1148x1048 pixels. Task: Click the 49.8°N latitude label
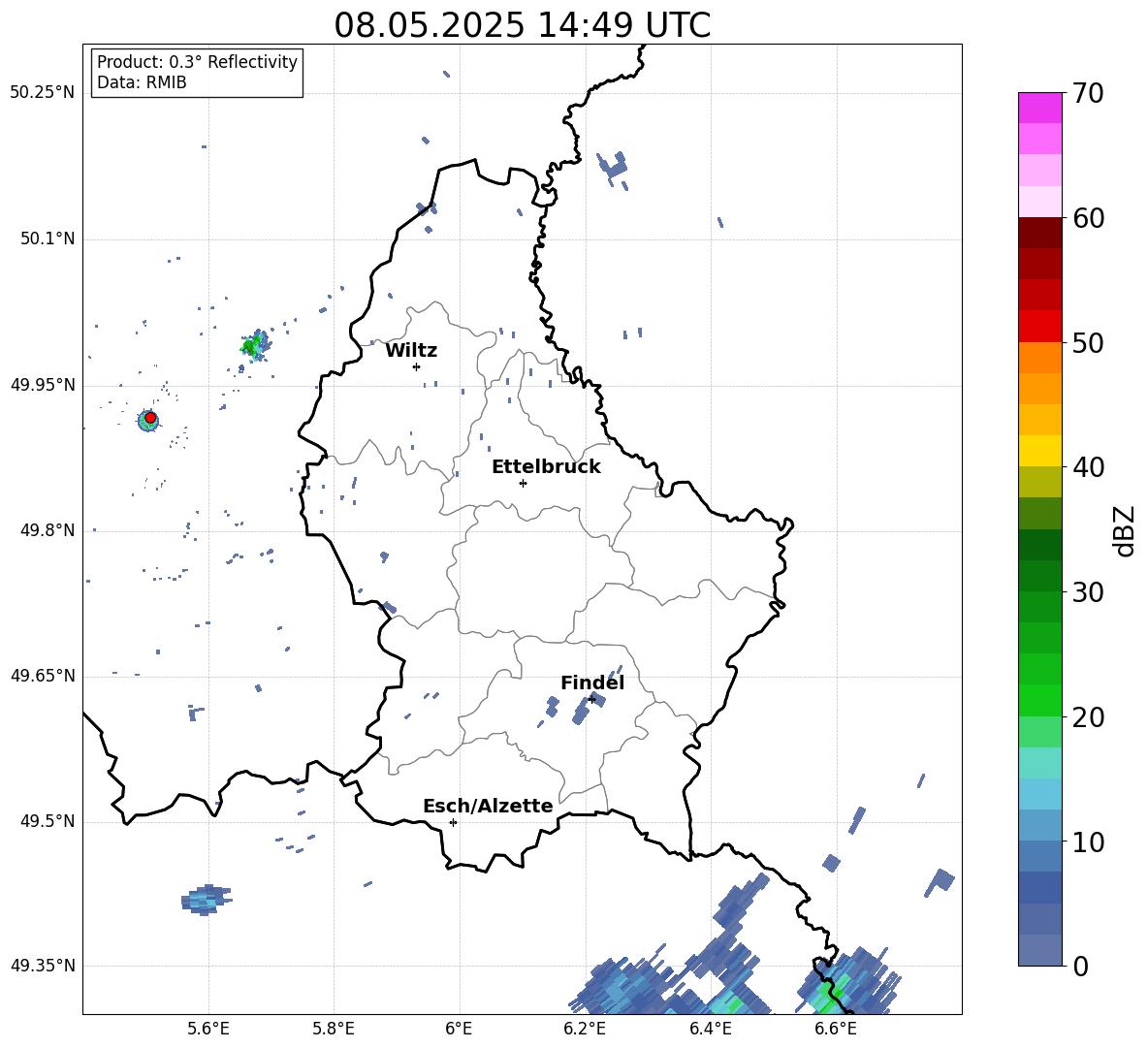coord(47,530)
